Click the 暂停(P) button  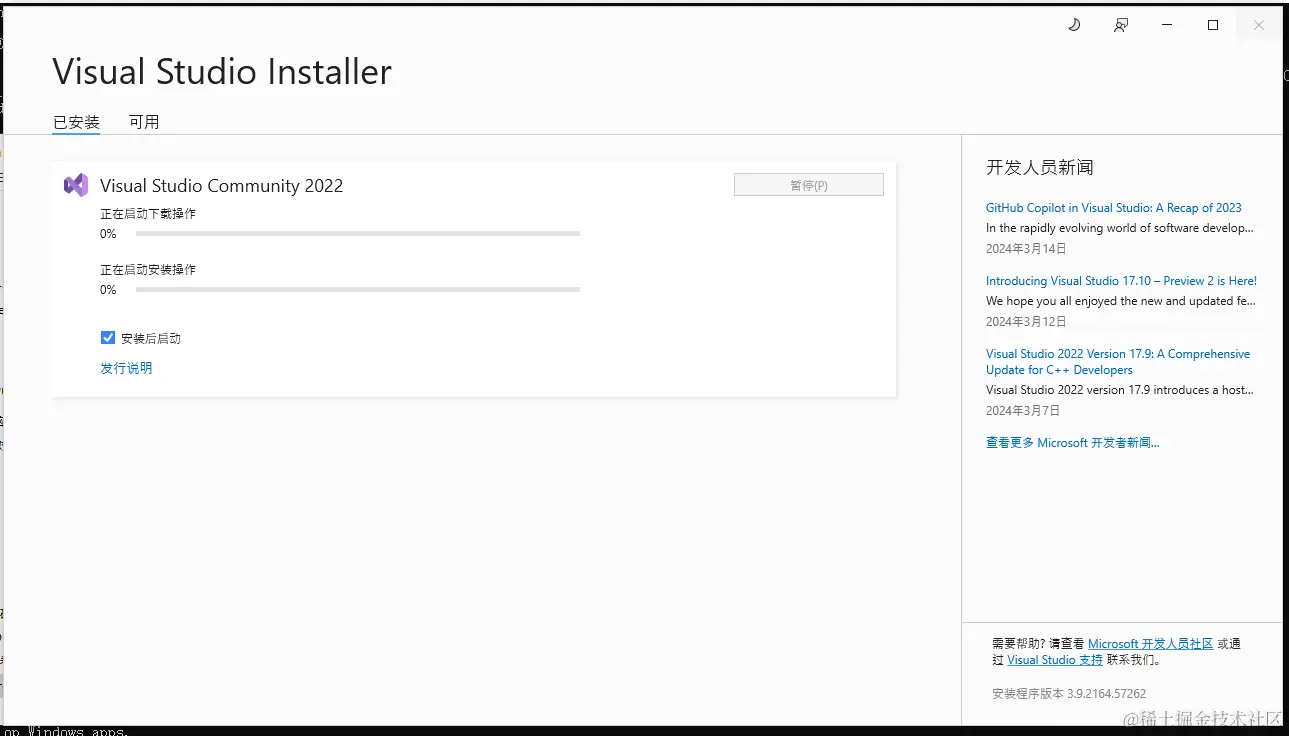click(x=809, y=185)
